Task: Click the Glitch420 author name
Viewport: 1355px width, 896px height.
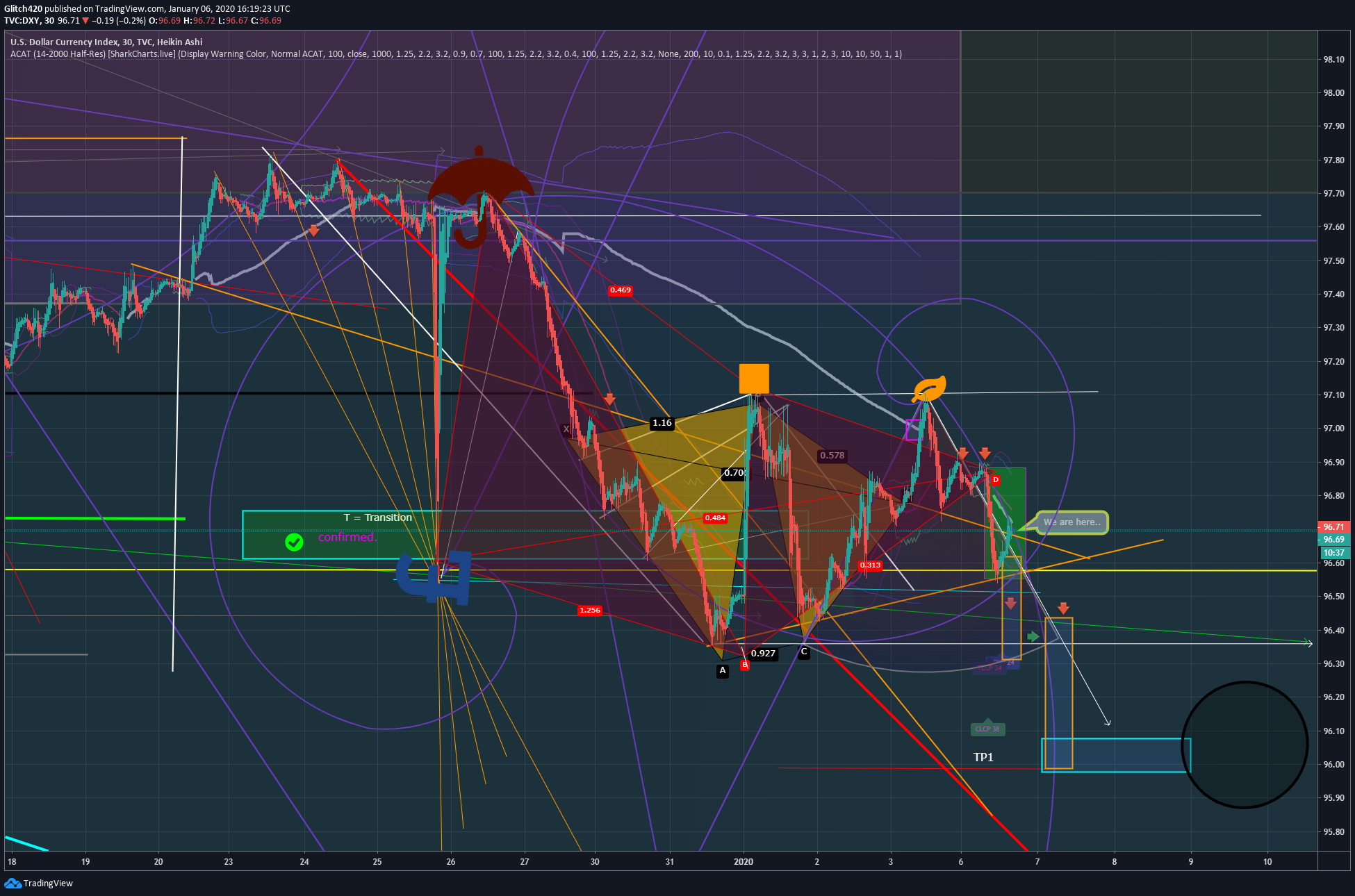Action: (x=23, y=9)
